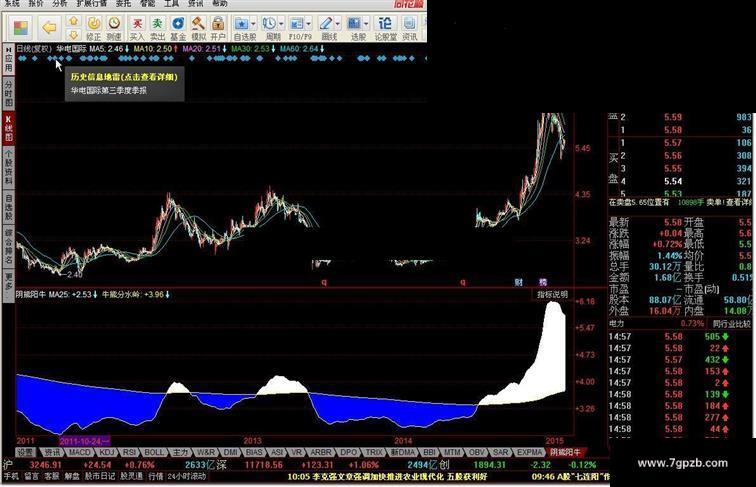Open the 智能 menu
Viewport: 756px width, 487px height.
(148, 3)
